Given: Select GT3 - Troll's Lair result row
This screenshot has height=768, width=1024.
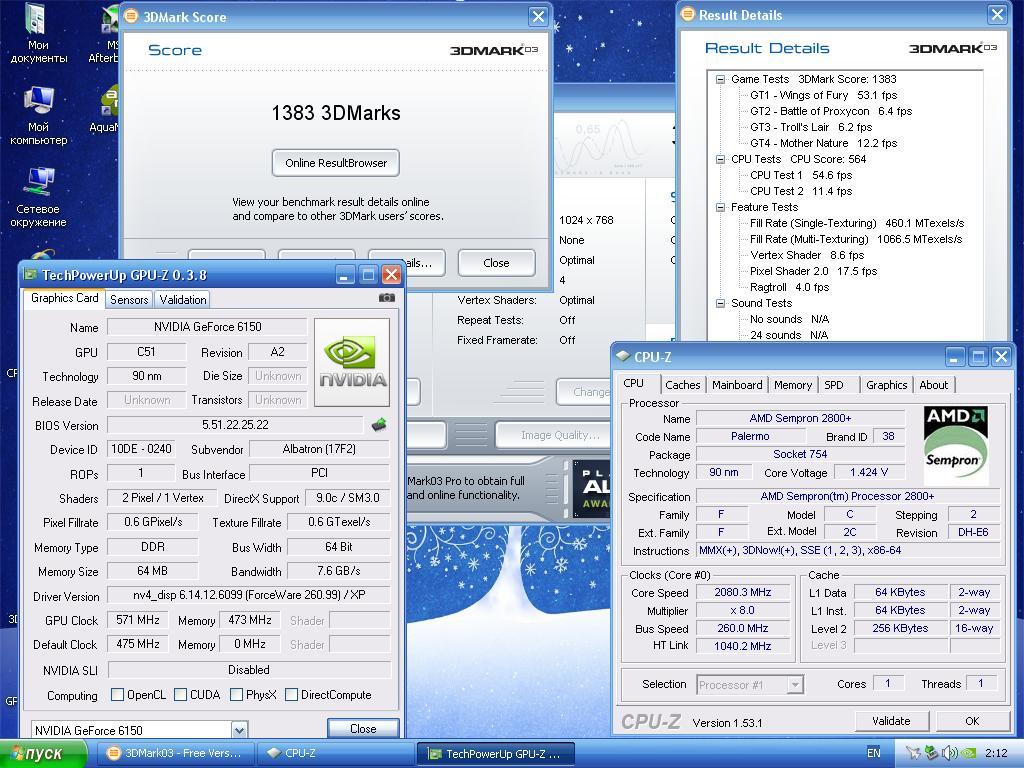Looking at the screenshot, I should [811, 127].
